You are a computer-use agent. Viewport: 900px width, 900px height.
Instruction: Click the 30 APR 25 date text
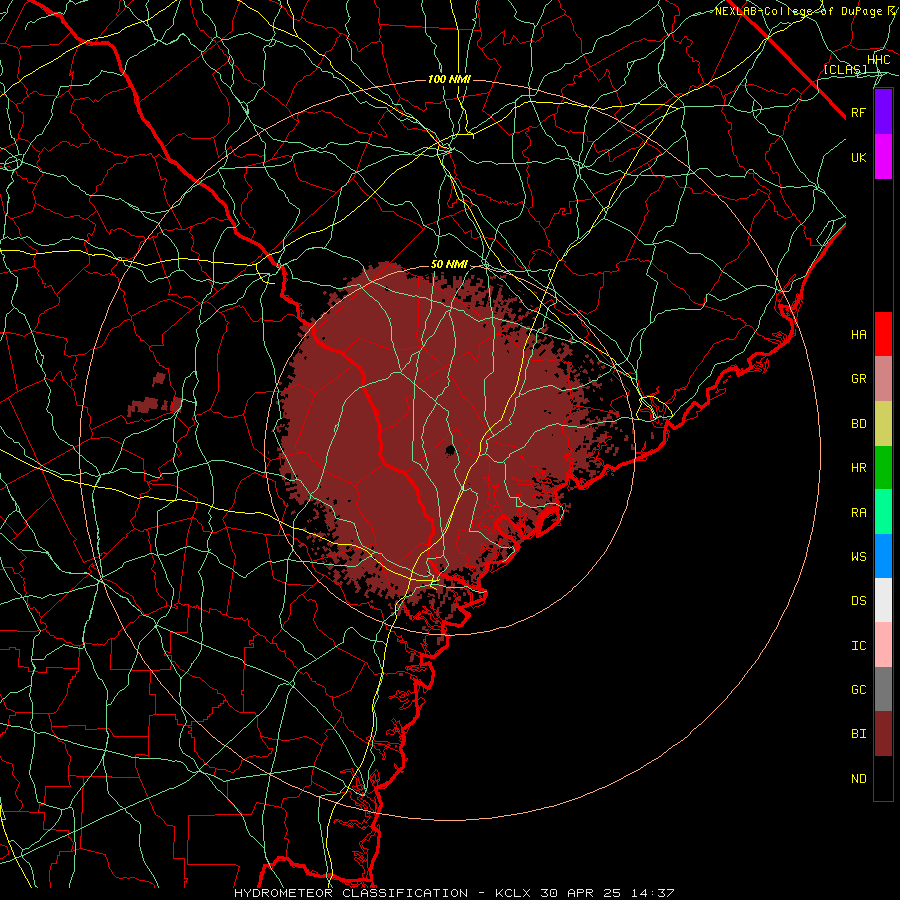[x=580, y=893]
